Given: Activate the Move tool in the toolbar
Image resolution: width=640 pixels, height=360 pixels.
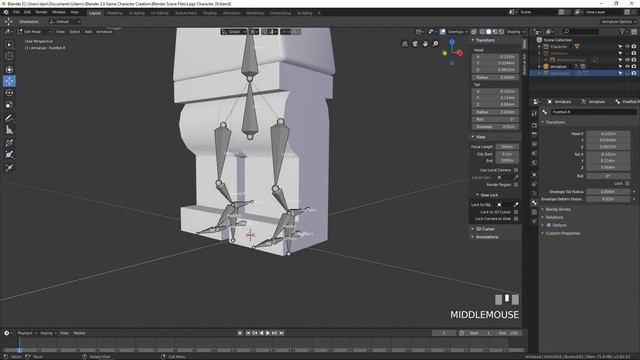Looking at the screenshot, I should (9, 81).
